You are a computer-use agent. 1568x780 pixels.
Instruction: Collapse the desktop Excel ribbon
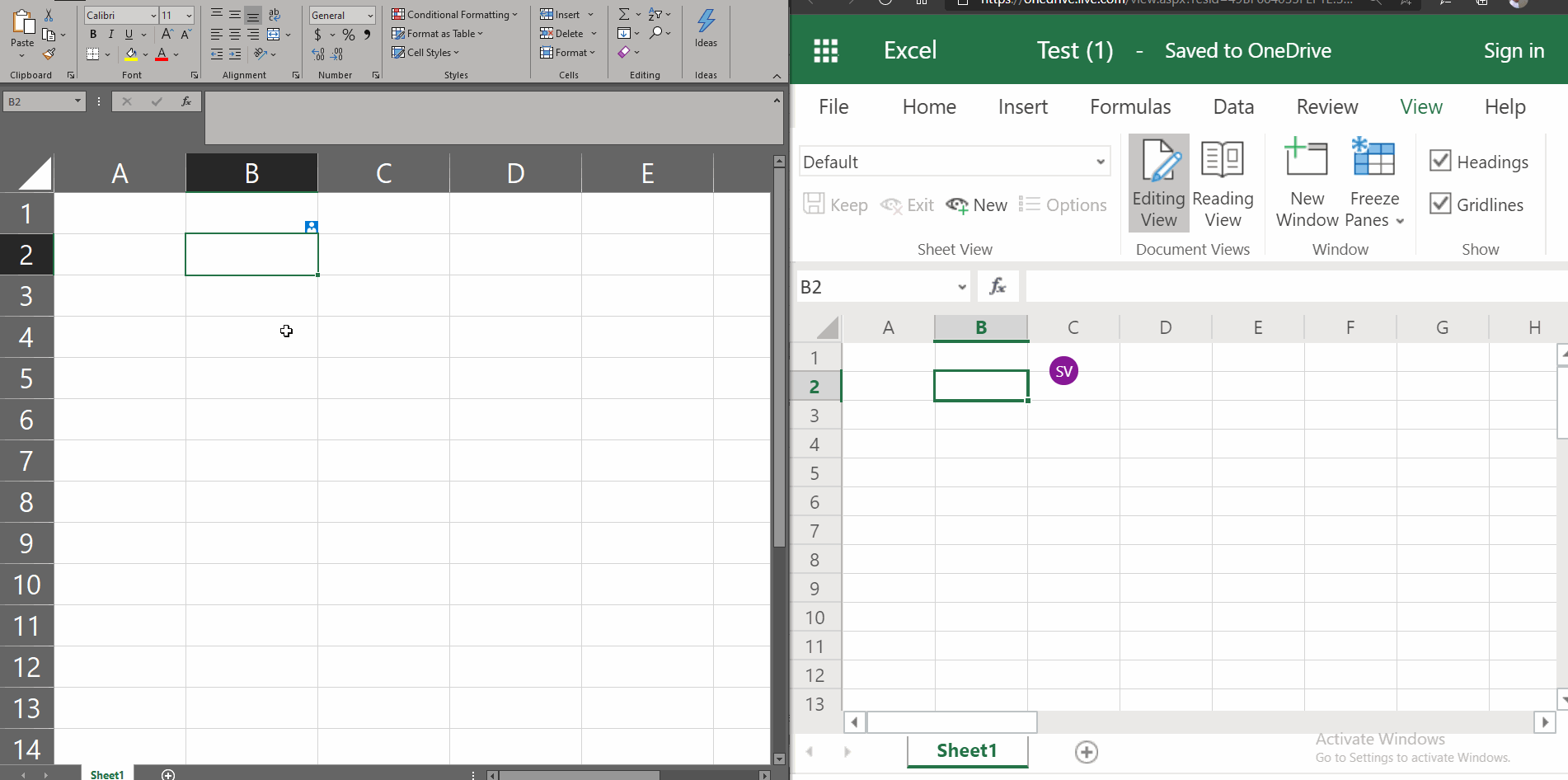(777, 76)
